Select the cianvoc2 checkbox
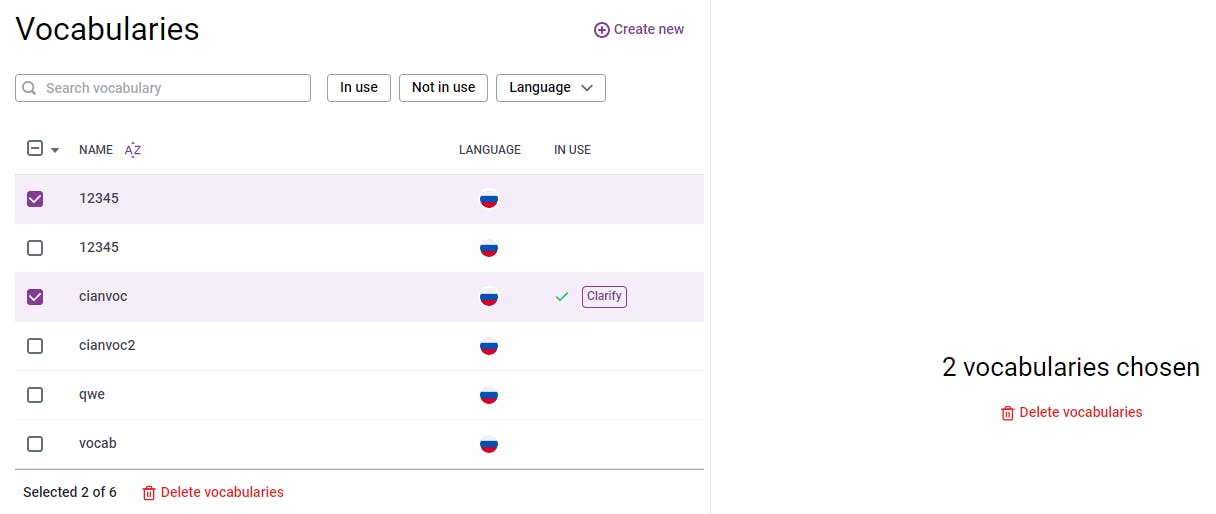Image resolution: width=1216 pixels, height=514 pixels. point(35,346)
